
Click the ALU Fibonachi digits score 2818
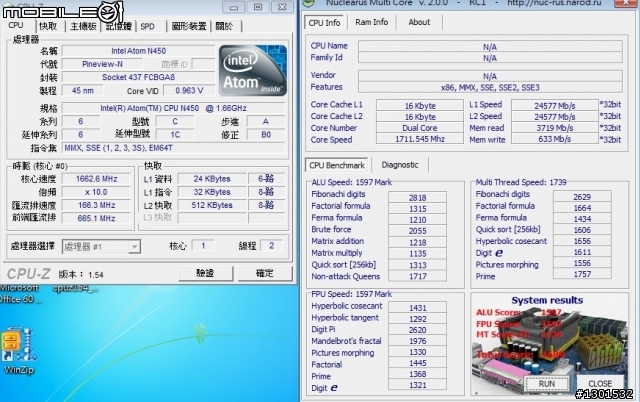tap(418, 198)
